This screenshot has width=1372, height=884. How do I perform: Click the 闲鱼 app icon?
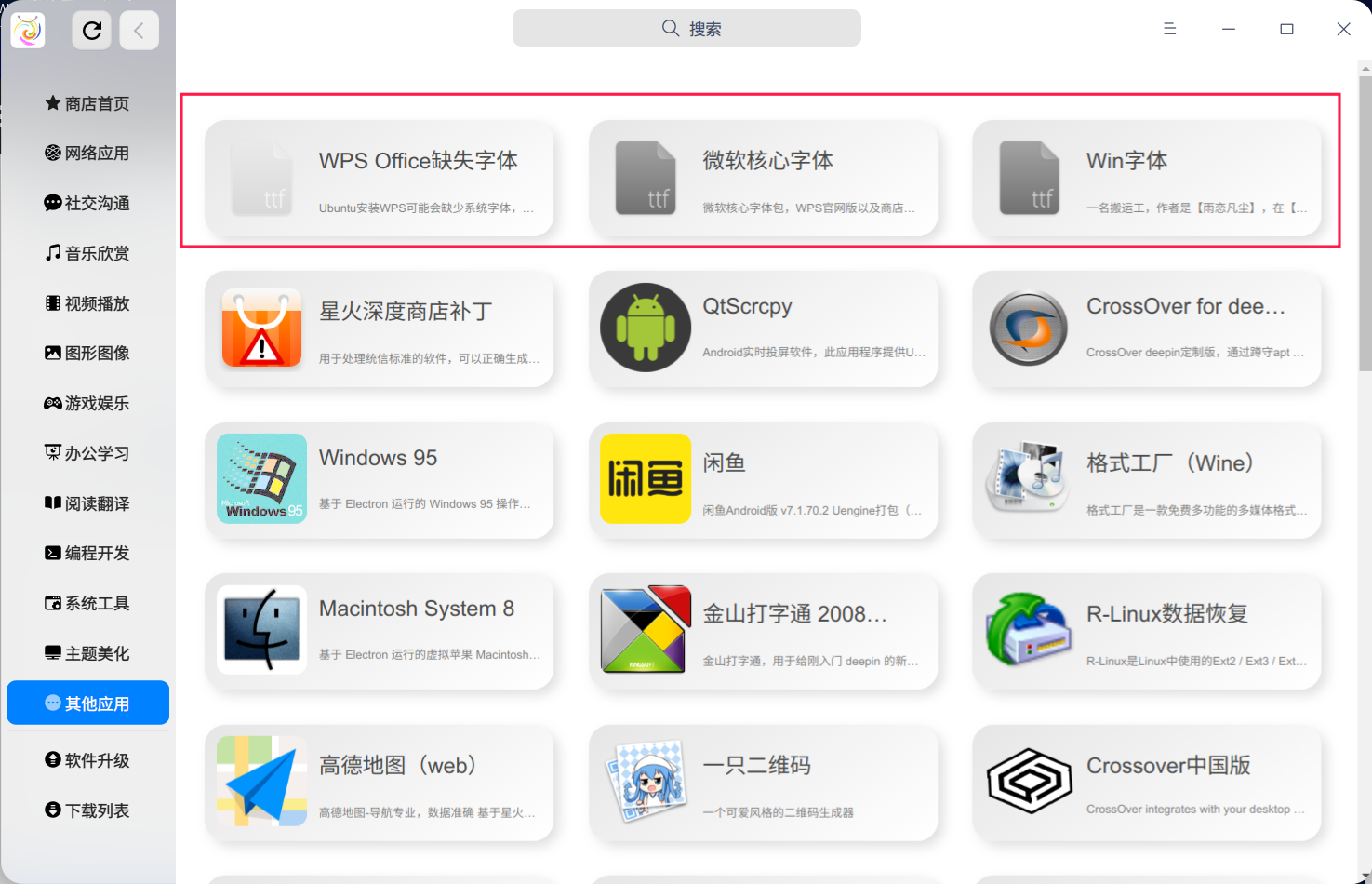point(645,479)
